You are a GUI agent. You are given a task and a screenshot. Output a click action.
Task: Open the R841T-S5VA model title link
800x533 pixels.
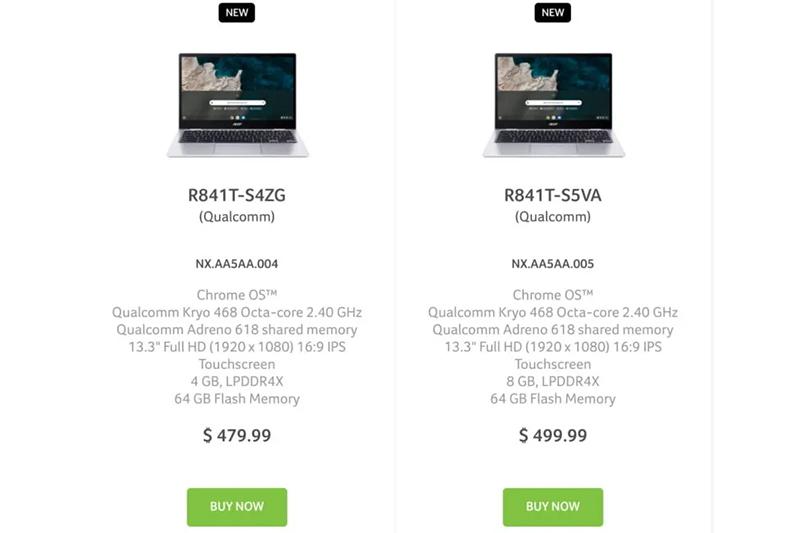click(553, 195)
